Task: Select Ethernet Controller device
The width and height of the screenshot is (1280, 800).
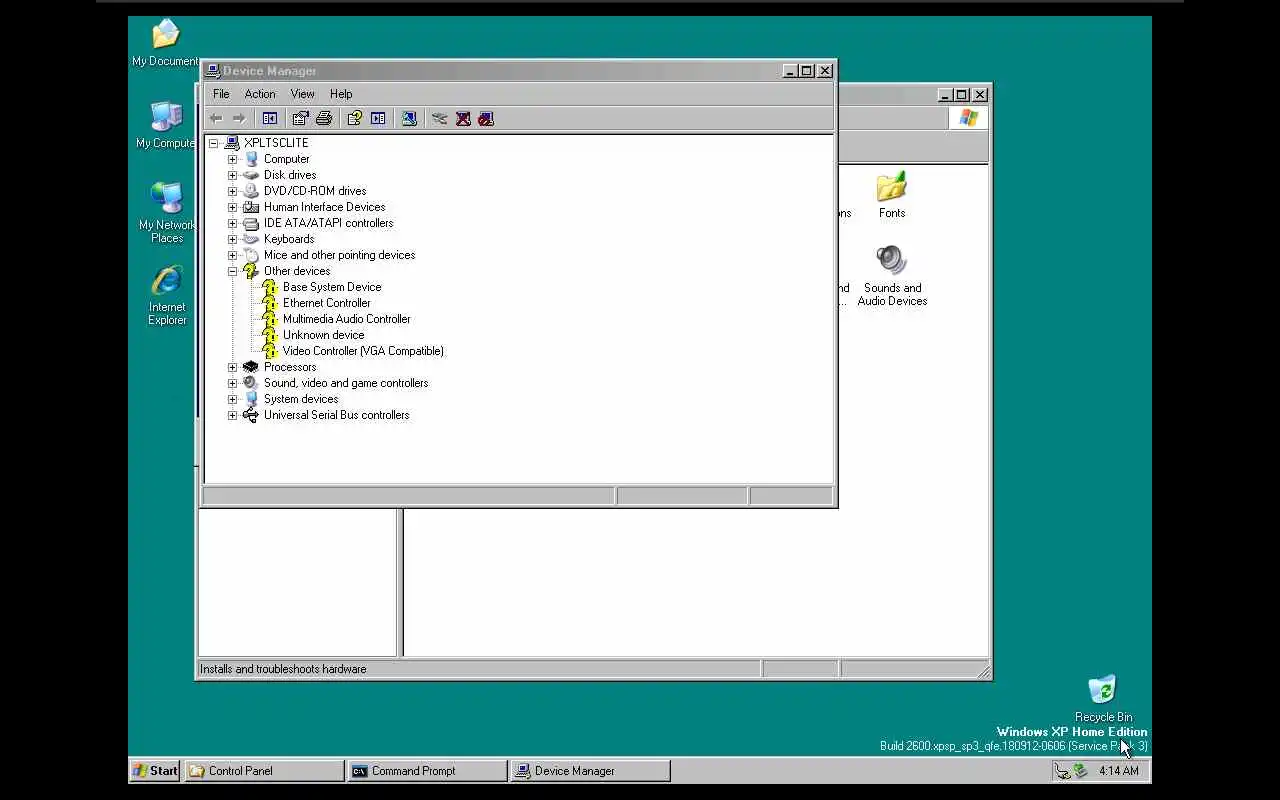Action: [x=326, y=303]
